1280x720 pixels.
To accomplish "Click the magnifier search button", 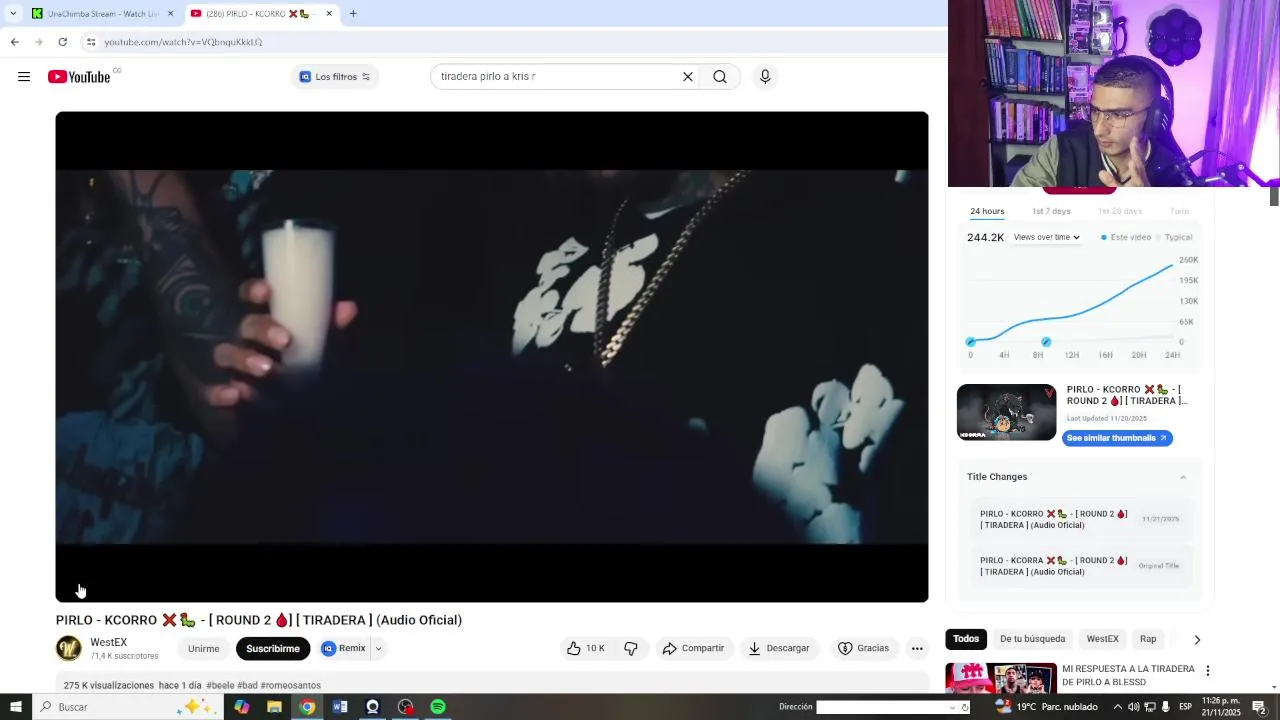I will [x=720, y=77].
